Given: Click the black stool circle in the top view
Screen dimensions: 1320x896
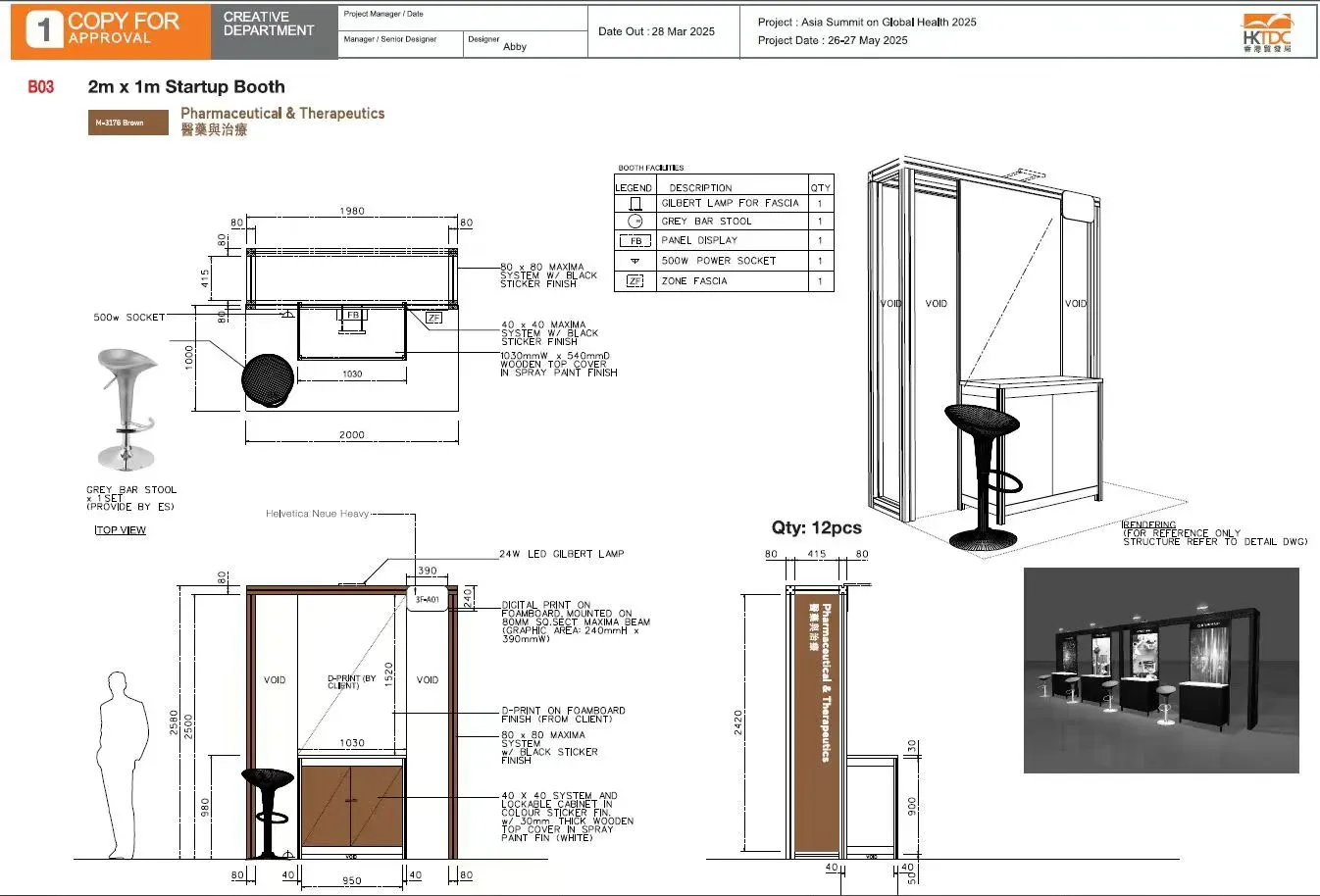Looking at the screenshot, I should tap(268, 379).
